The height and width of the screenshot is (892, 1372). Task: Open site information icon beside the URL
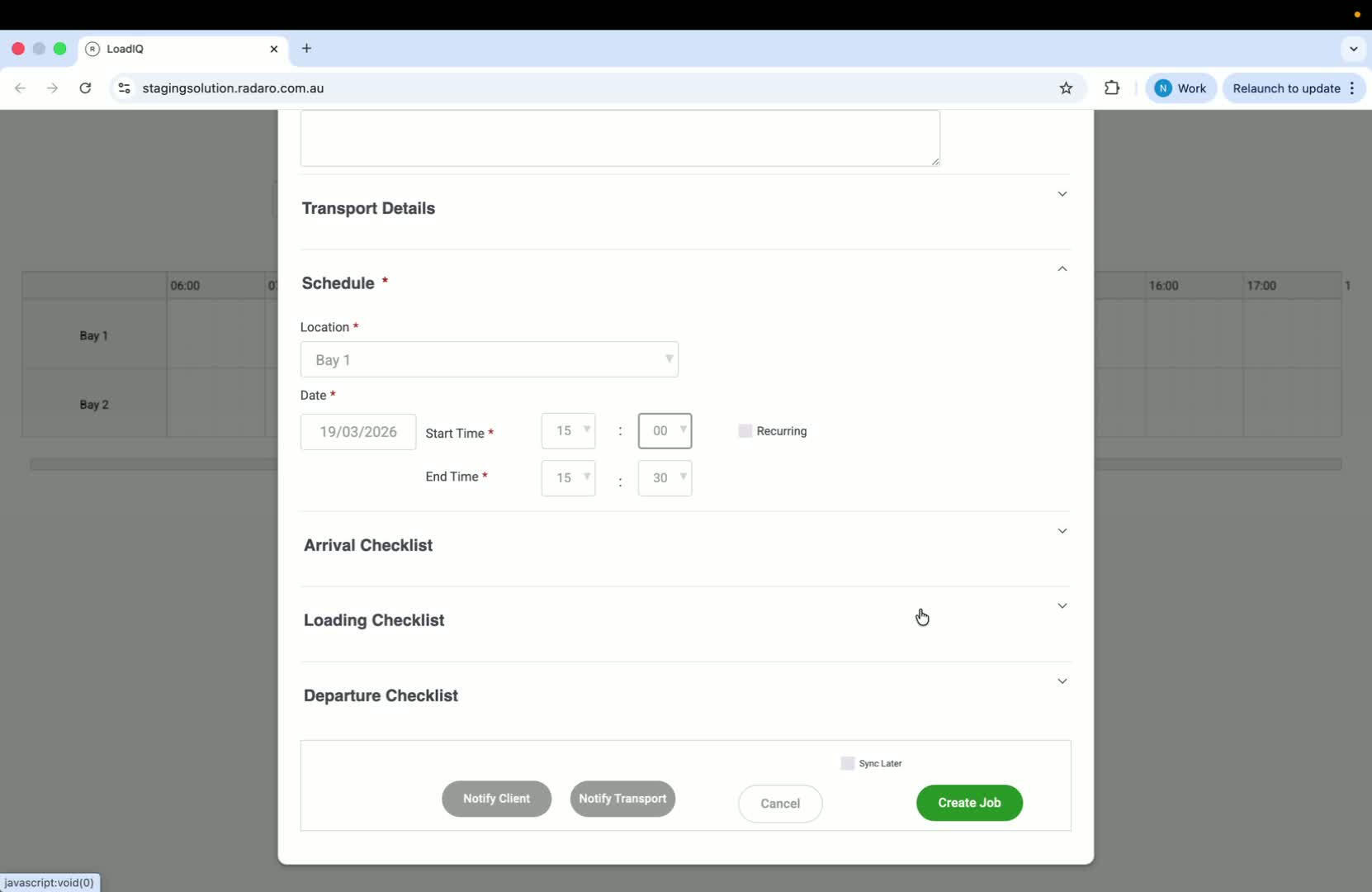coord(124,88)
